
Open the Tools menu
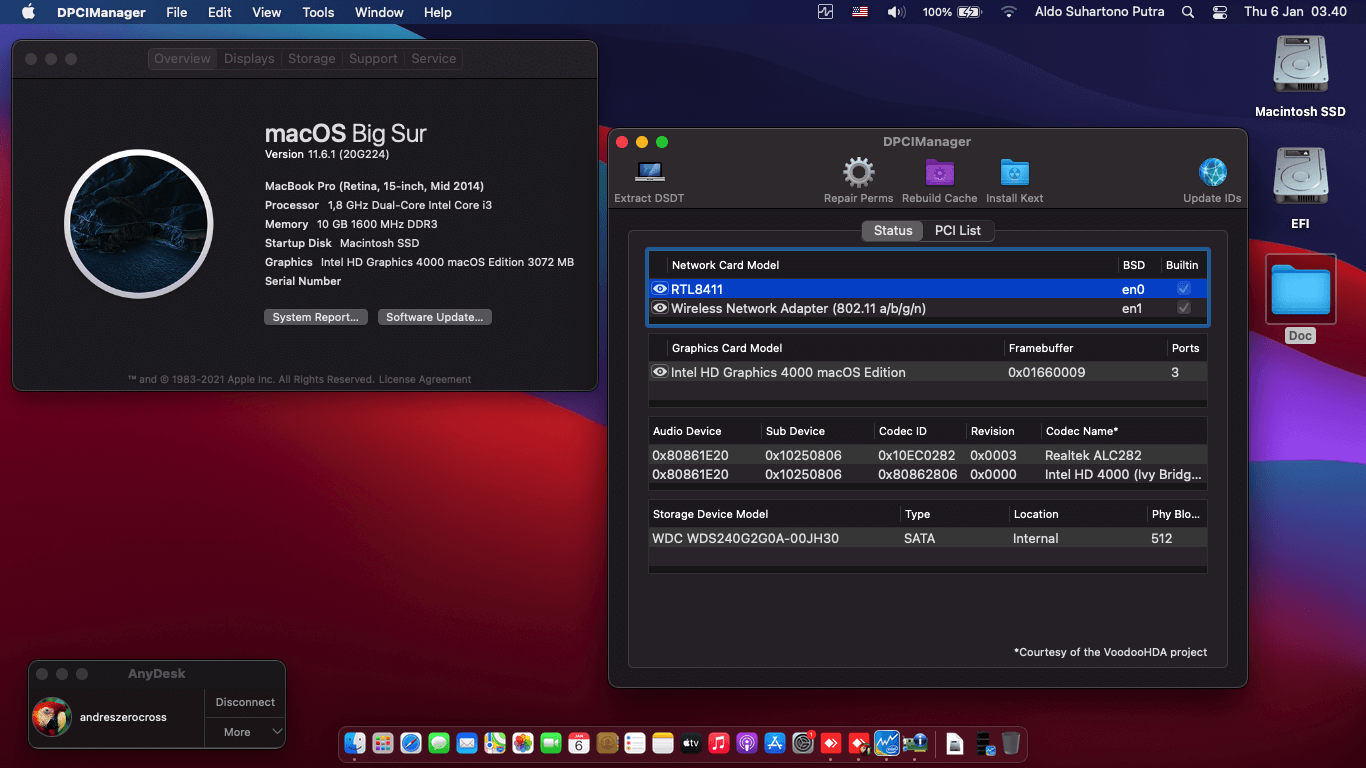(x=318, y=12)
